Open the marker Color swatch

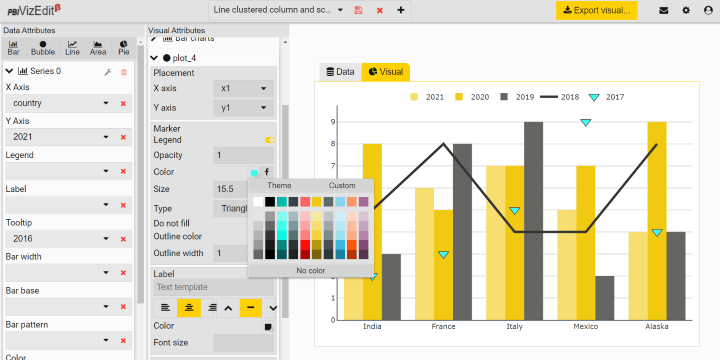[254, 173]
